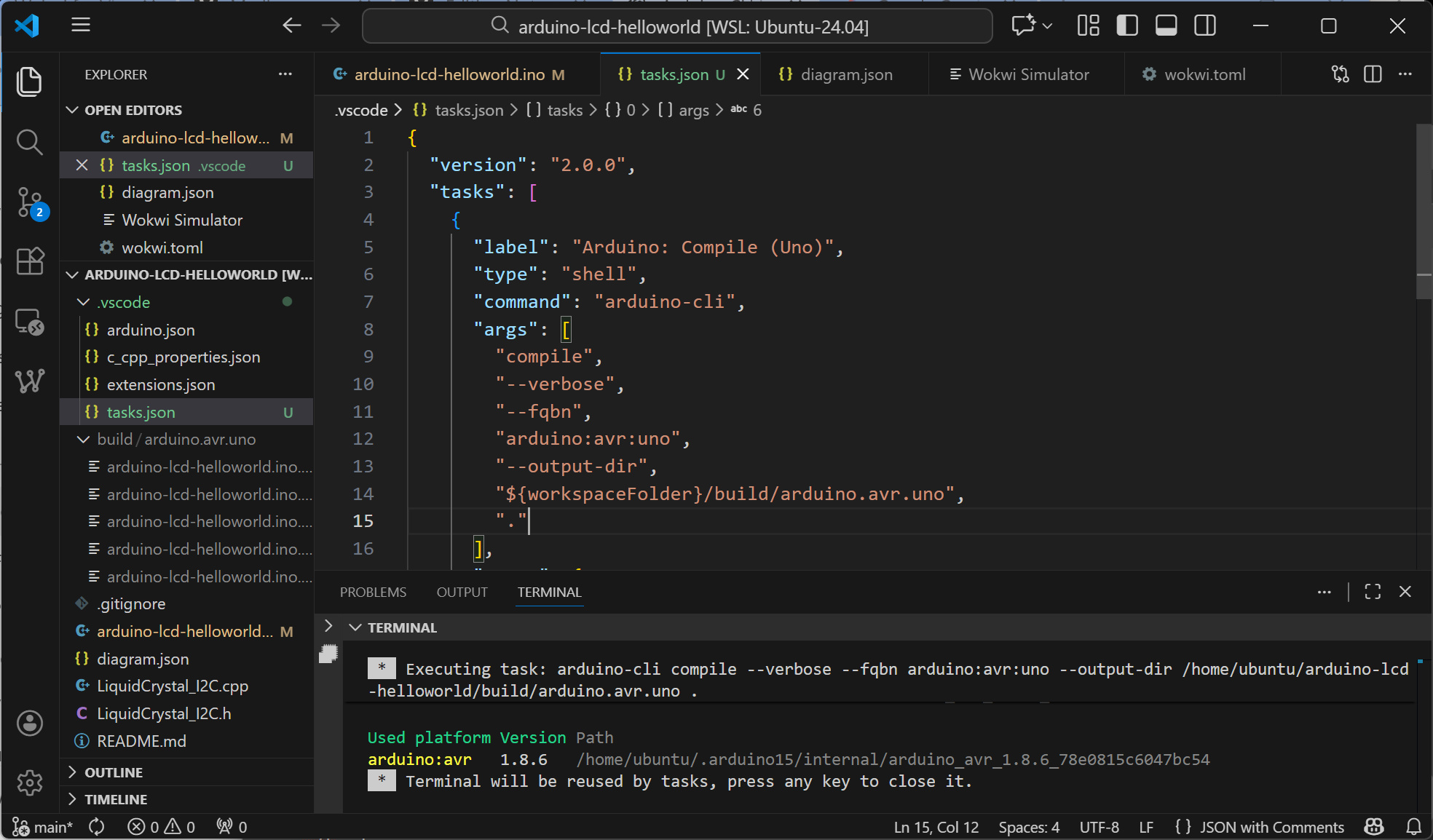Switch to the diagram.json tab
1433x840 pixels.
[x=845, y=74]
